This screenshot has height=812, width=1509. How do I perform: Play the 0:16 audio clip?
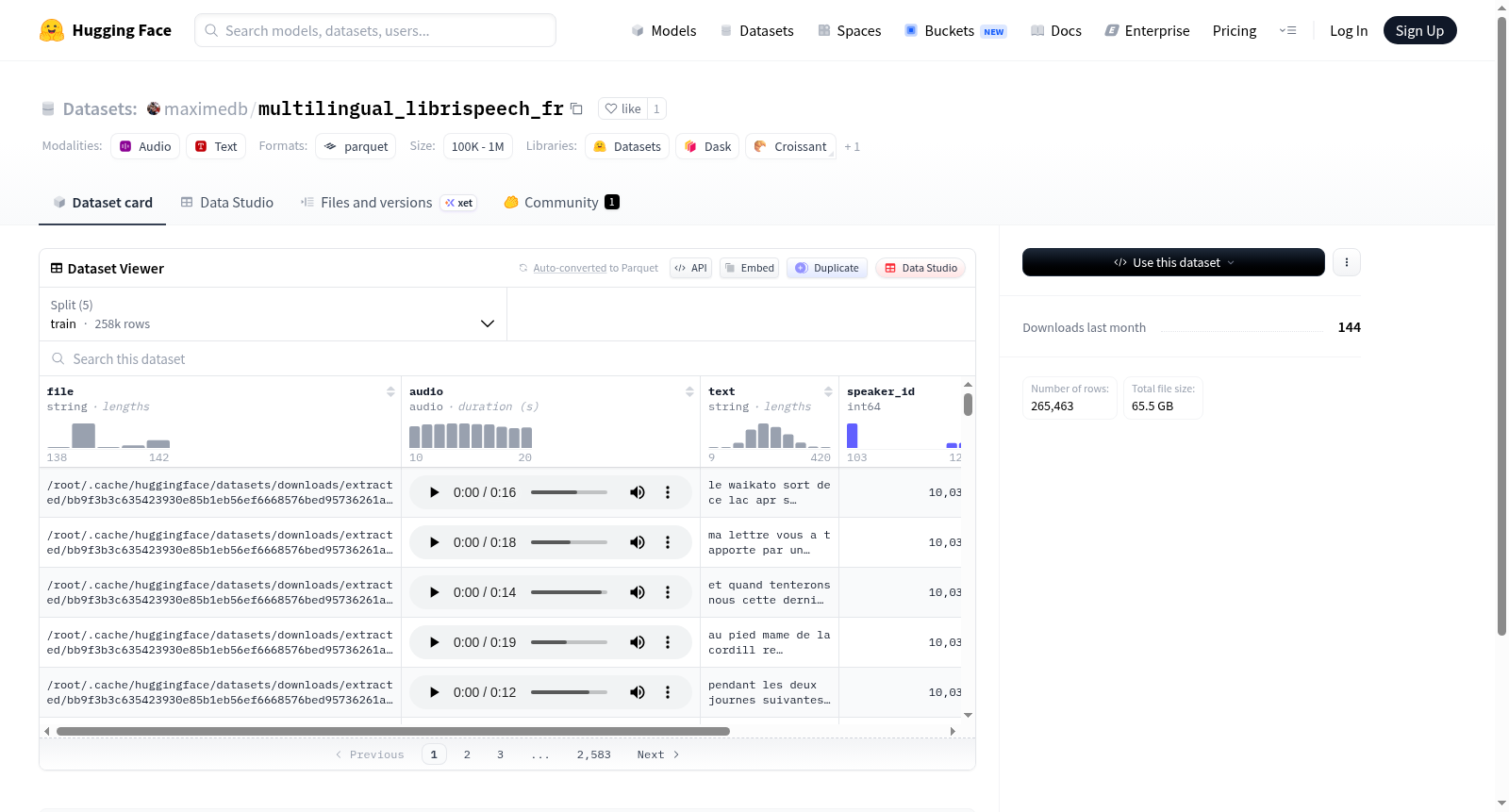pyautogui.click(x=434, y=492)
